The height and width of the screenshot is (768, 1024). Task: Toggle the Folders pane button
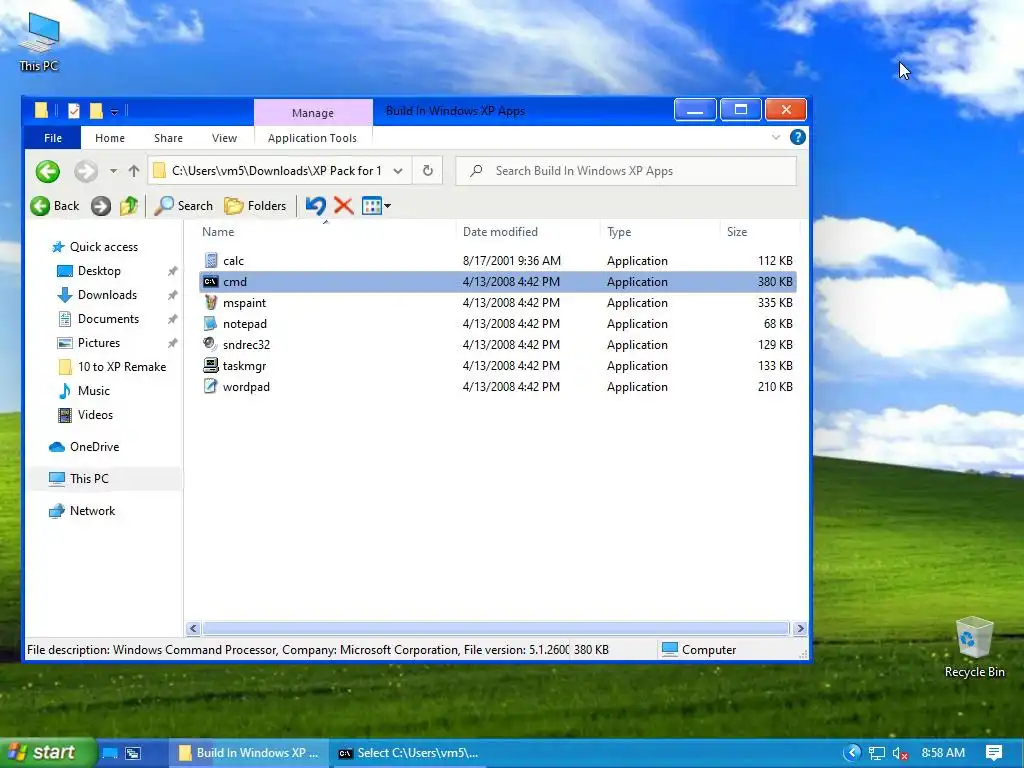255,206
